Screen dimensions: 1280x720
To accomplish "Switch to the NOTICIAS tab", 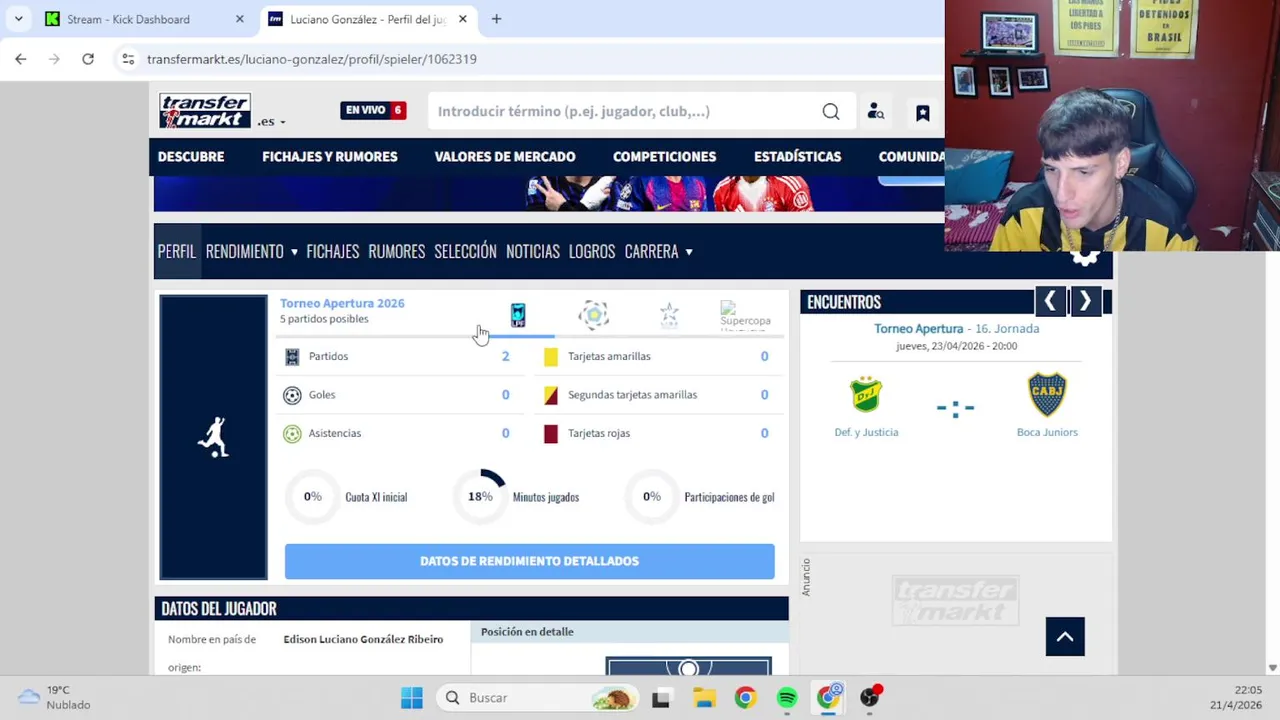I will click(533, 251).
